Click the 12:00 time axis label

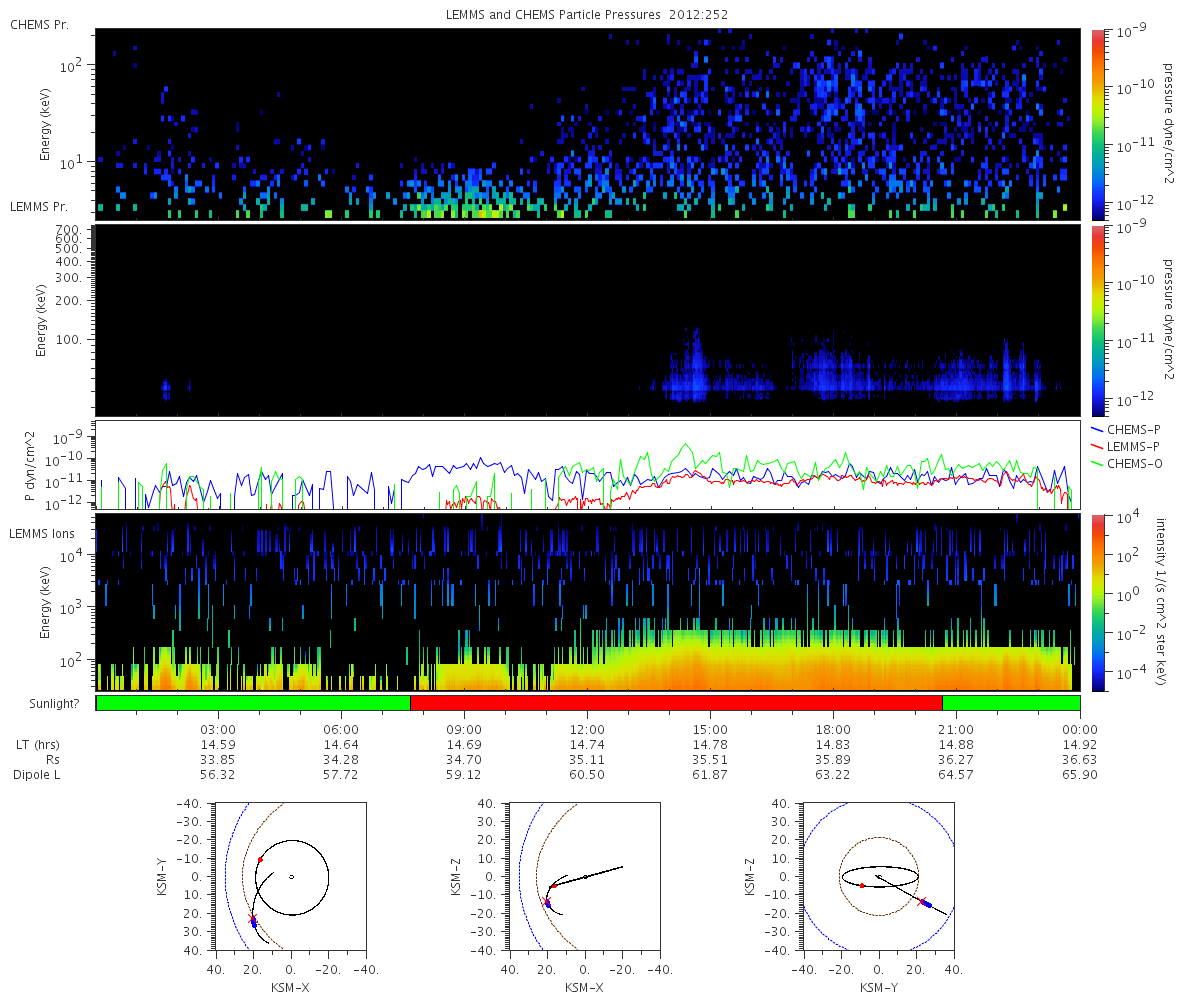coord(587,730)
